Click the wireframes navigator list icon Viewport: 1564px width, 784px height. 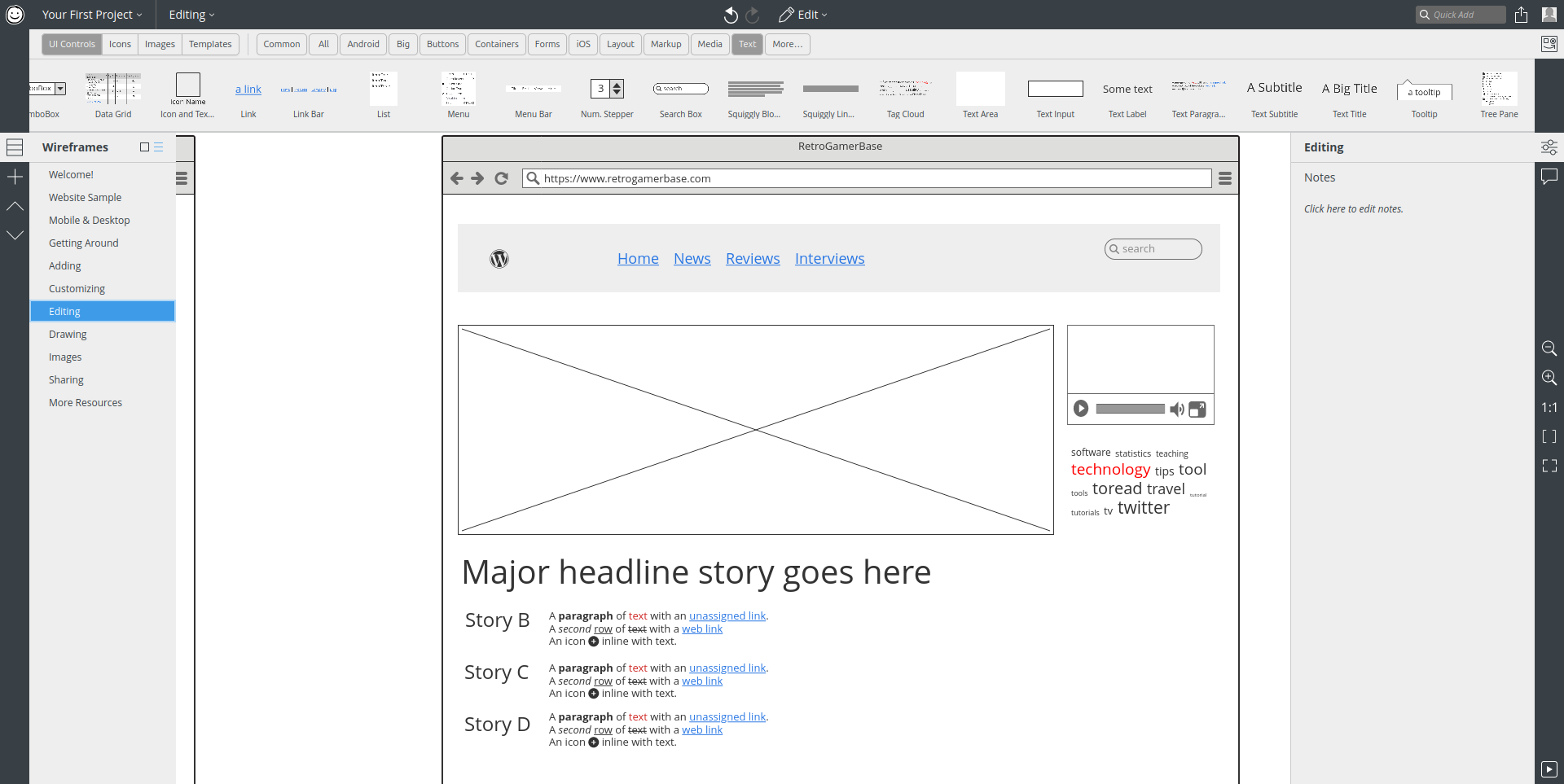click(x=15, y=147)
